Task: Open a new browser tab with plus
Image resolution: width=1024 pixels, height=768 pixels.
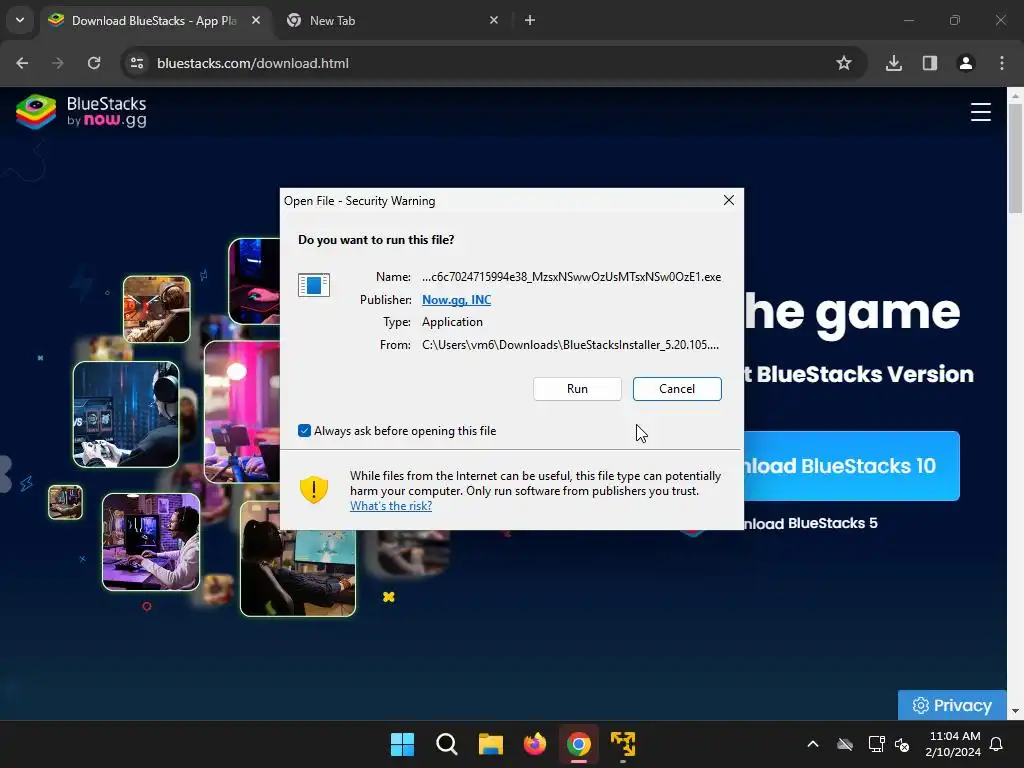Action: point(530,20)
